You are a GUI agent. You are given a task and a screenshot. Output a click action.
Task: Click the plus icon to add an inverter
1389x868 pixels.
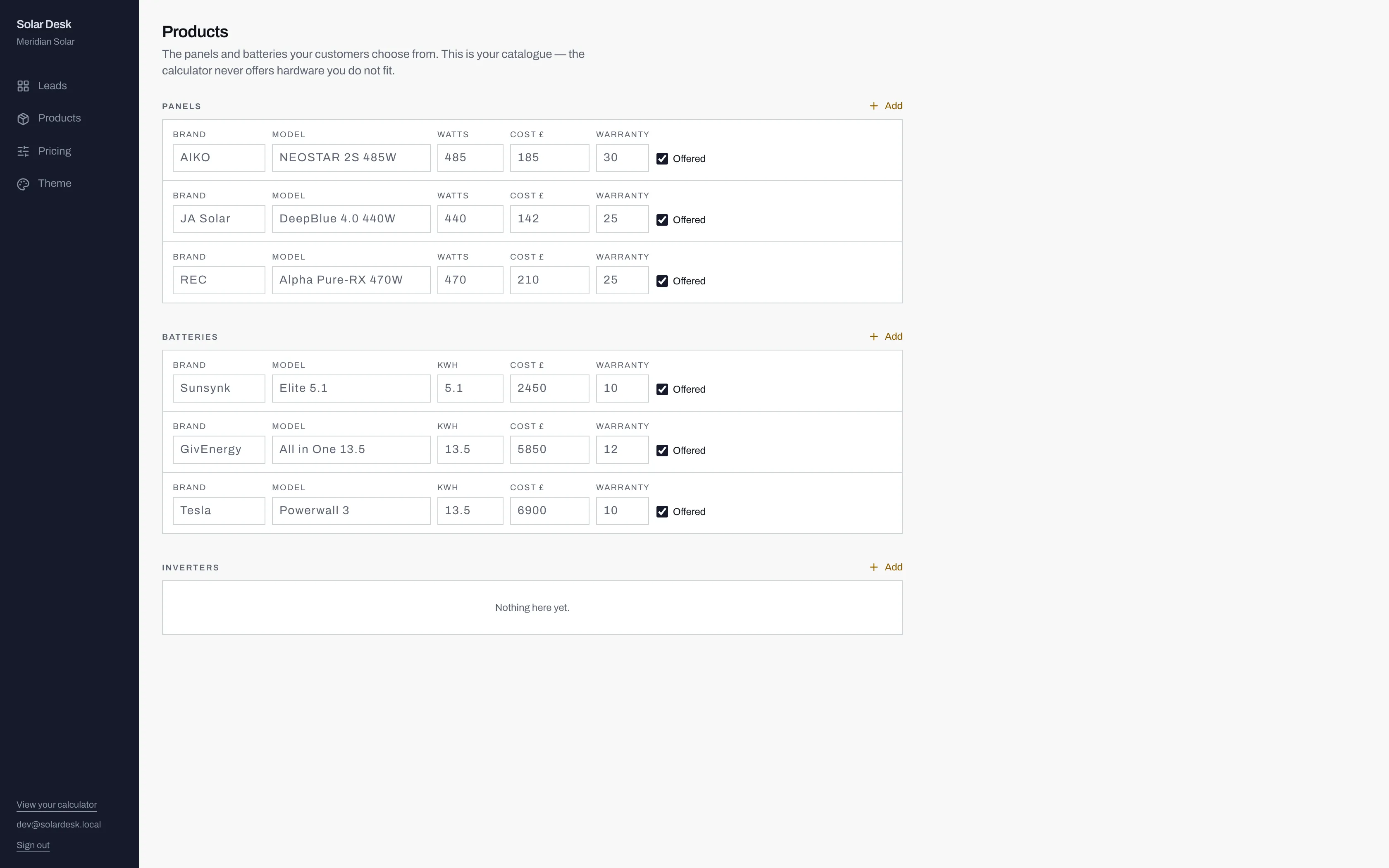[x=873, y=568]
